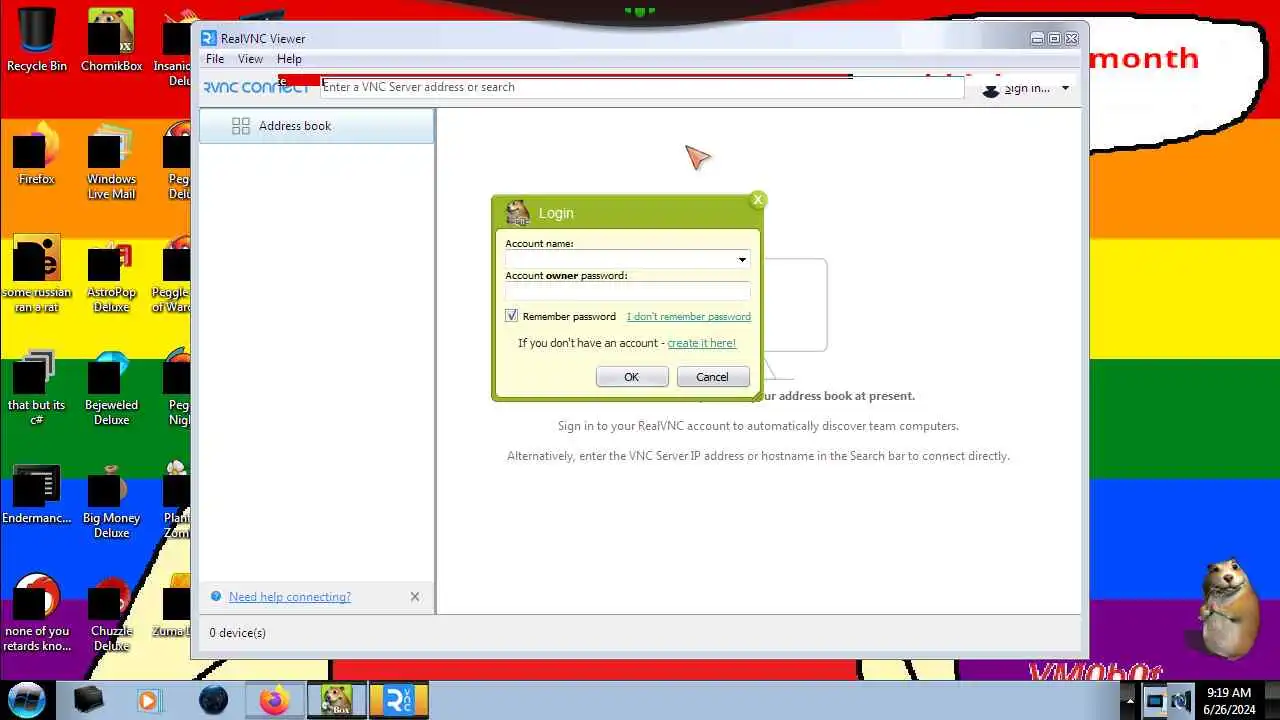Open the View menu
The height and width of the screenshot is (720, 1280).
[250, 59]
